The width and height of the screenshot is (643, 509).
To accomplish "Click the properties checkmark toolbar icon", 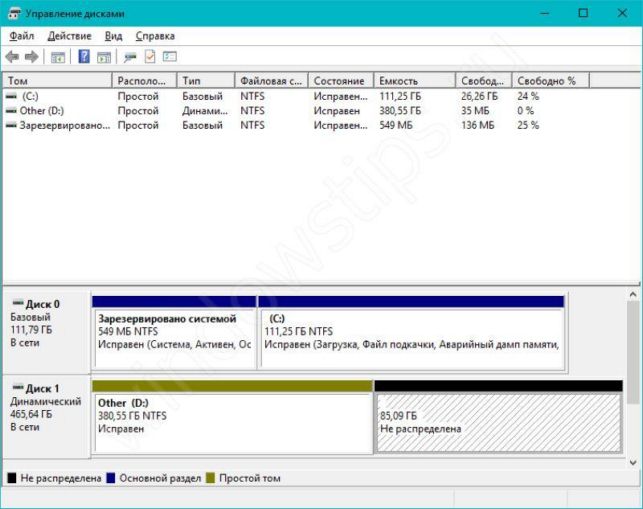I will click(x=150, y=56).
